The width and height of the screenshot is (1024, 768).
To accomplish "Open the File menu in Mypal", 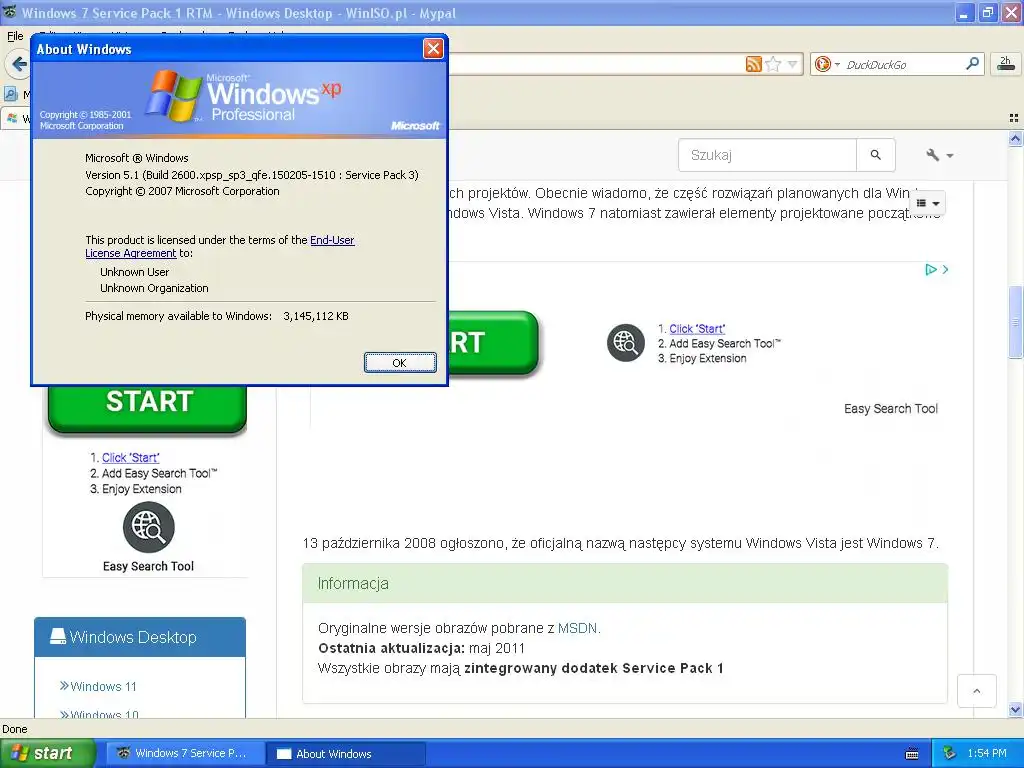I will 15,36.
